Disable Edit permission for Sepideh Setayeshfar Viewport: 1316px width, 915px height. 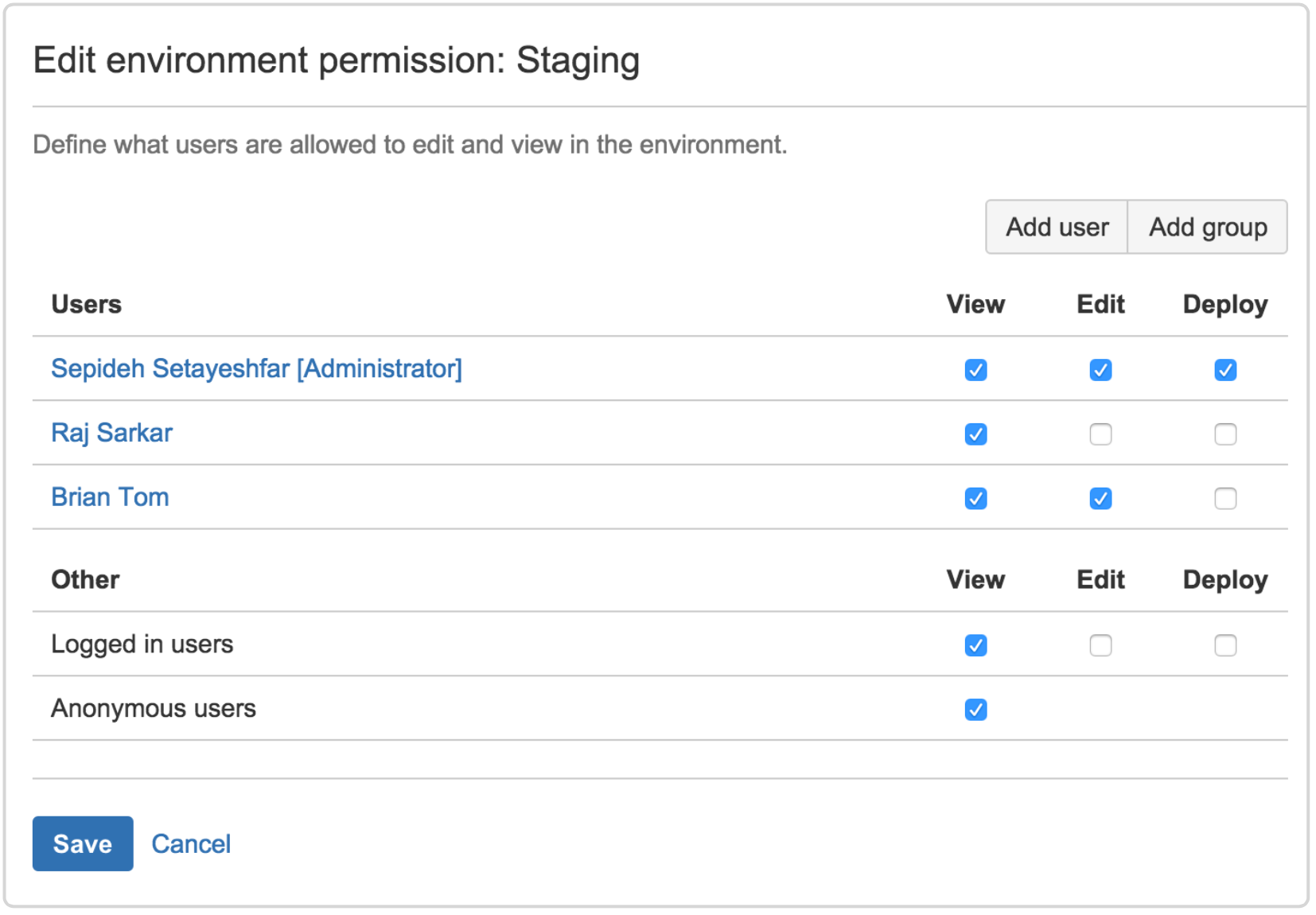coord(1100,369)
